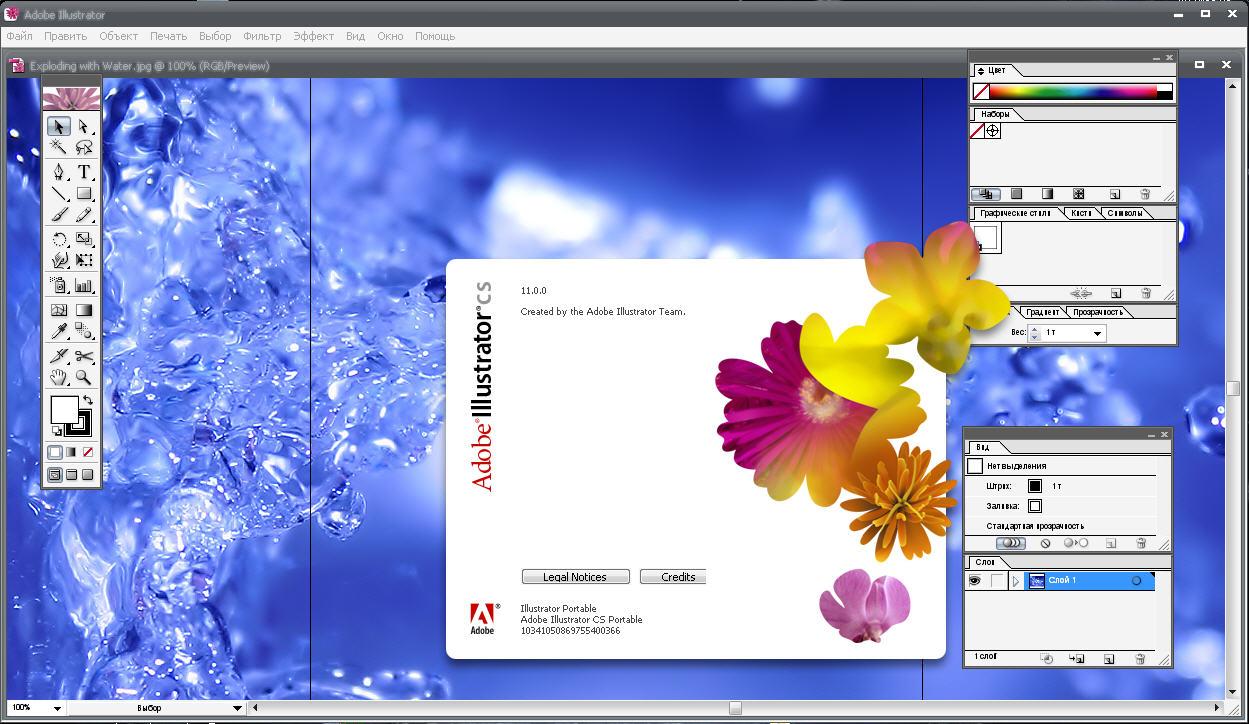The height and width of the screenshot is (724, 1249).
Task: Select the black arrow Selection tool
Action: pos(59,126)
